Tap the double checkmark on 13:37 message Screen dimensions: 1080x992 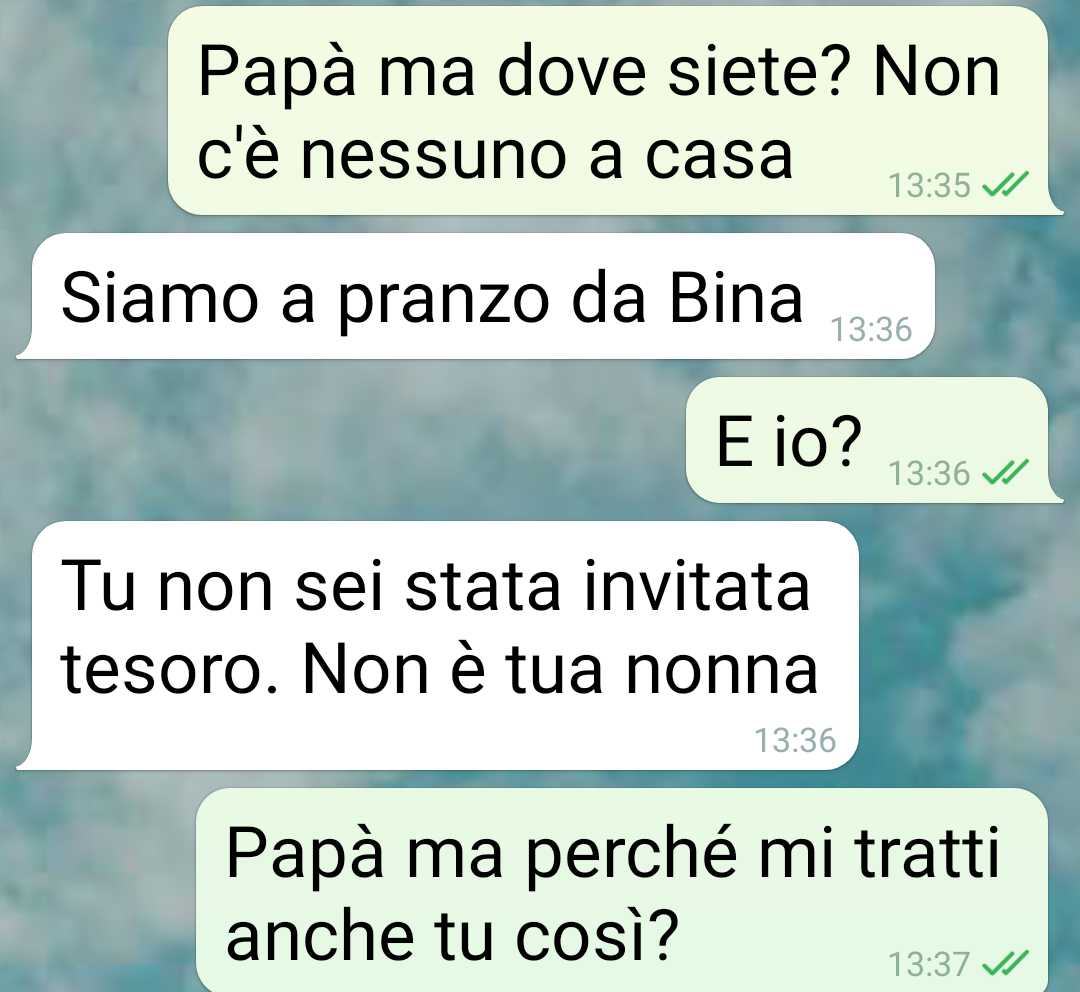pyautogui.click(x=1005, y=963)
